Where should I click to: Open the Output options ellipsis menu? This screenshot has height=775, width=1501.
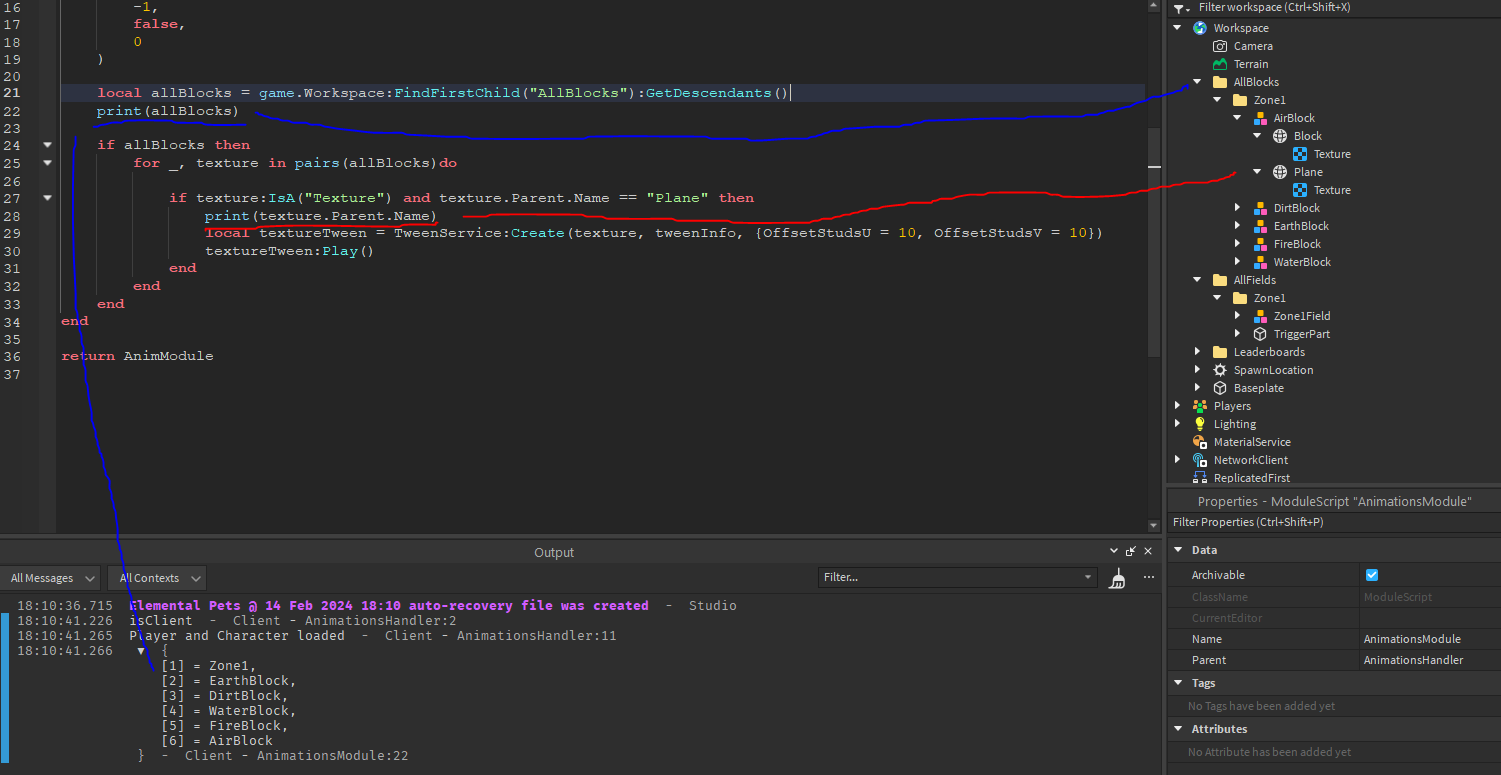1148,577
